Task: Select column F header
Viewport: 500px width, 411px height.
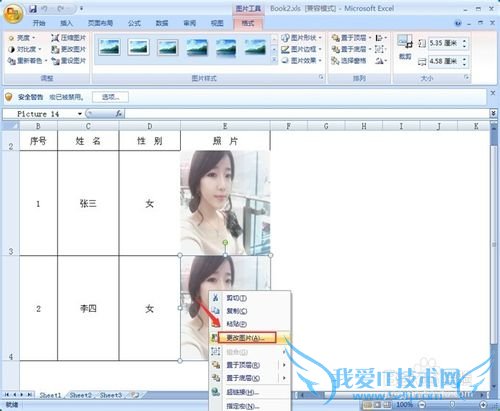Action: (288, 126)
